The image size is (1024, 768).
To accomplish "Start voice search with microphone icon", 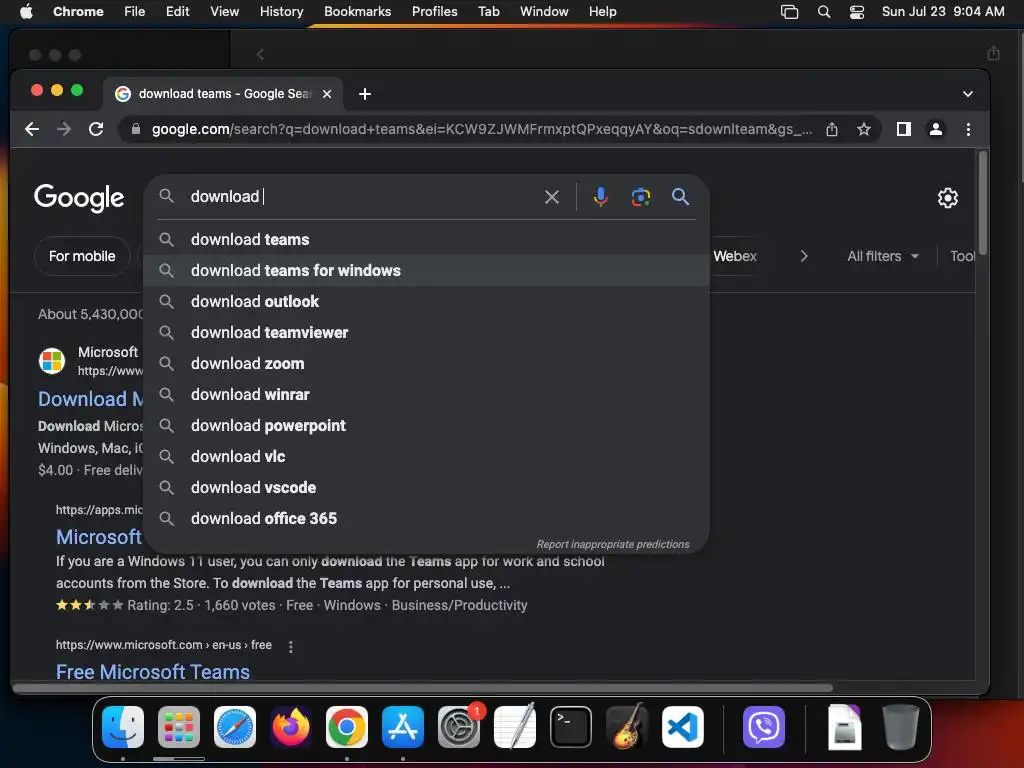I will pyautogui.click(x=600, y=197).
